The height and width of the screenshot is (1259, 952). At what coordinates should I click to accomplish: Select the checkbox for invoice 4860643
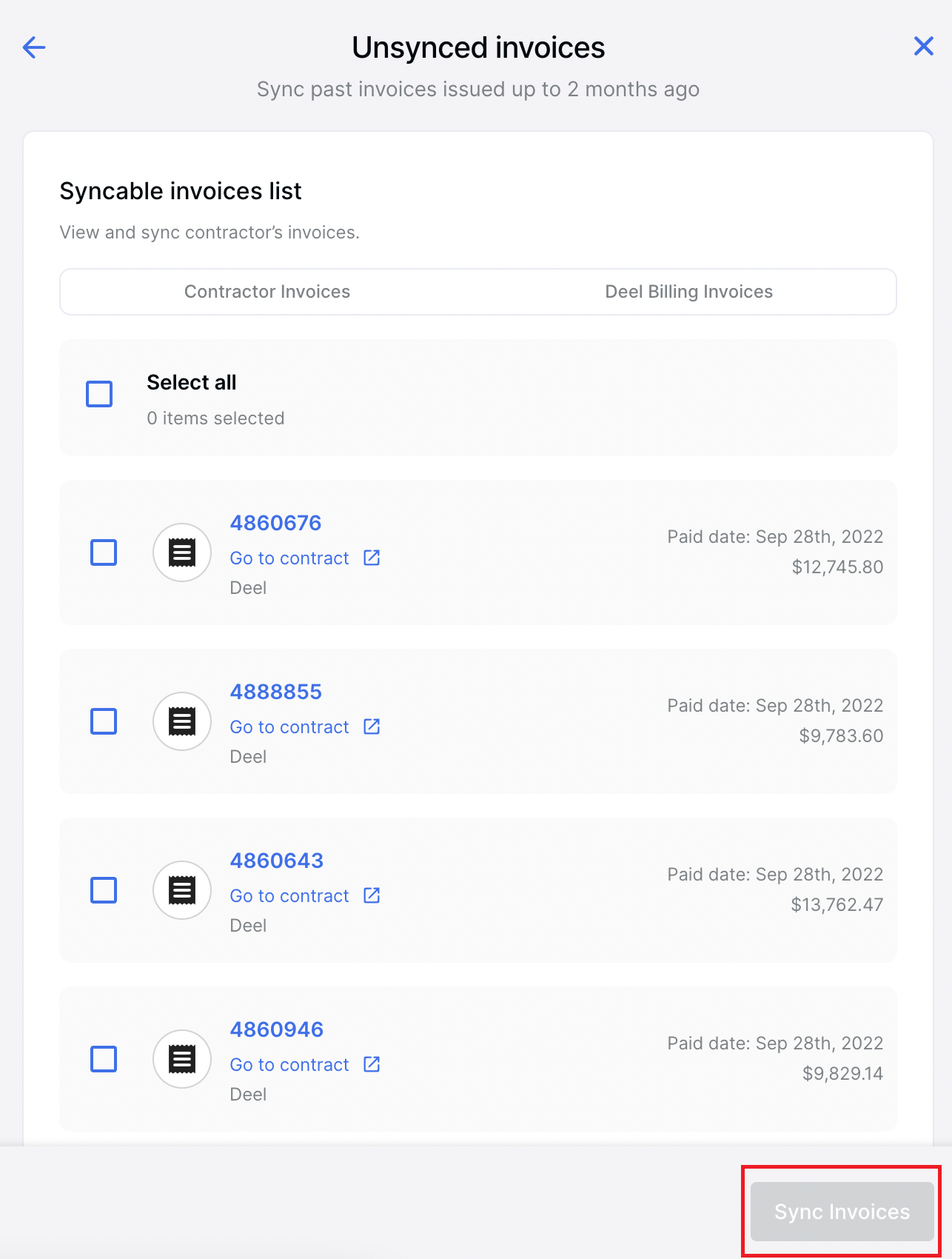(104, 890)
